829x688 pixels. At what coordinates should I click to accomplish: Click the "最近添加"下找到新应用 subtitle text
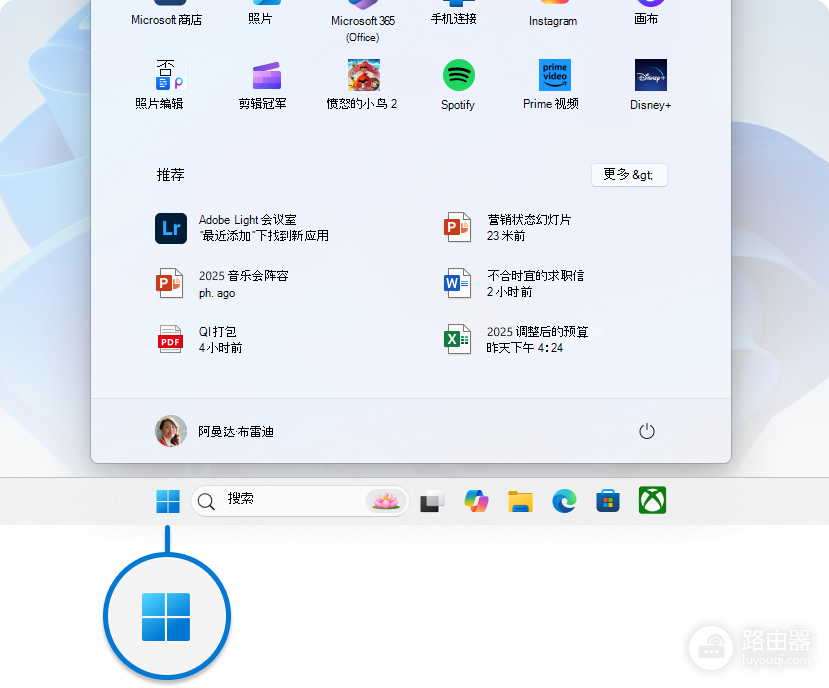point(264,236)
